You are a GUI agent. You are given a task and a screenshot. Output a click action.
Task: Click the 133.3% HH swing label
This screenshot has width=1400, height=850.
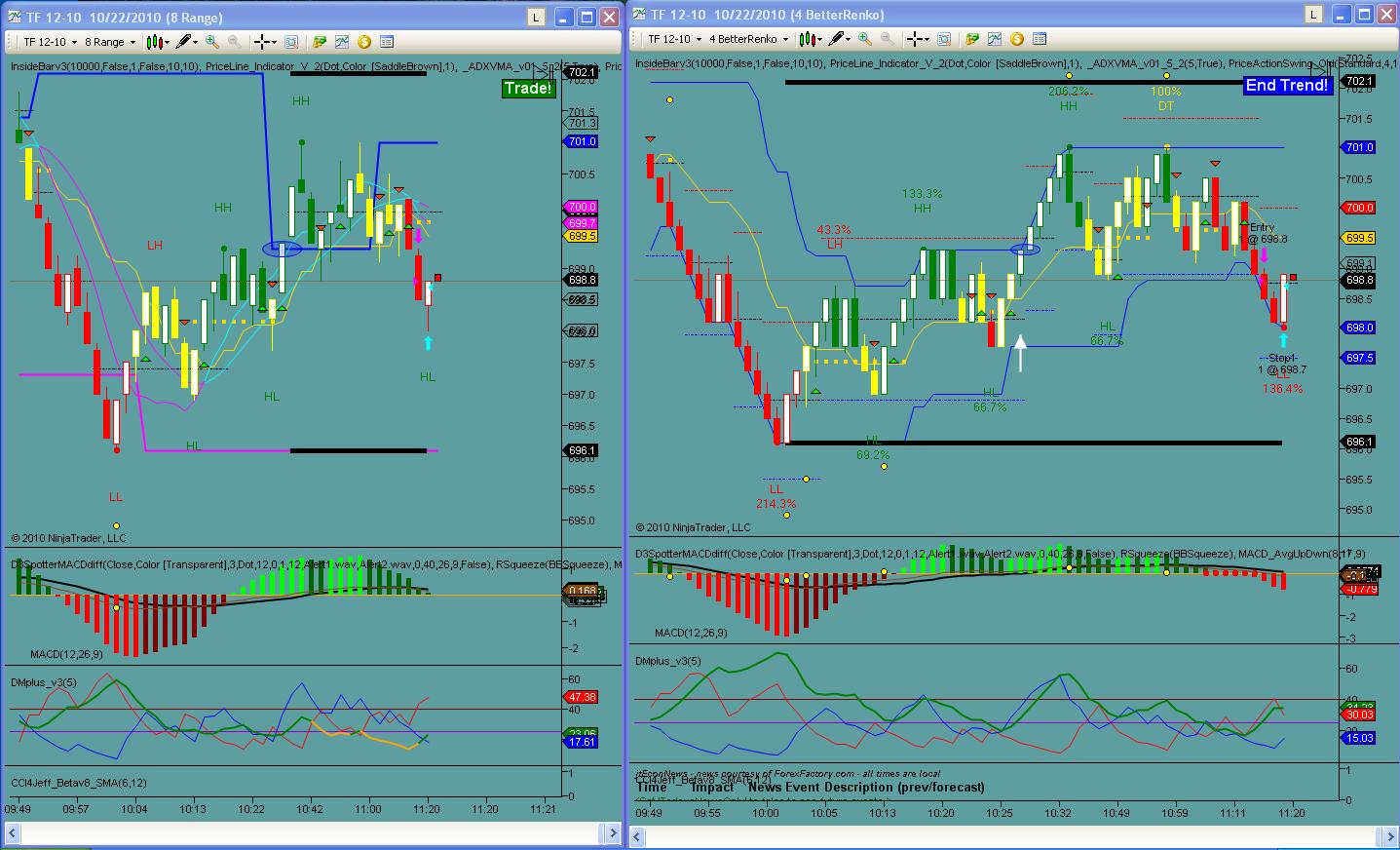pos(923,194)
